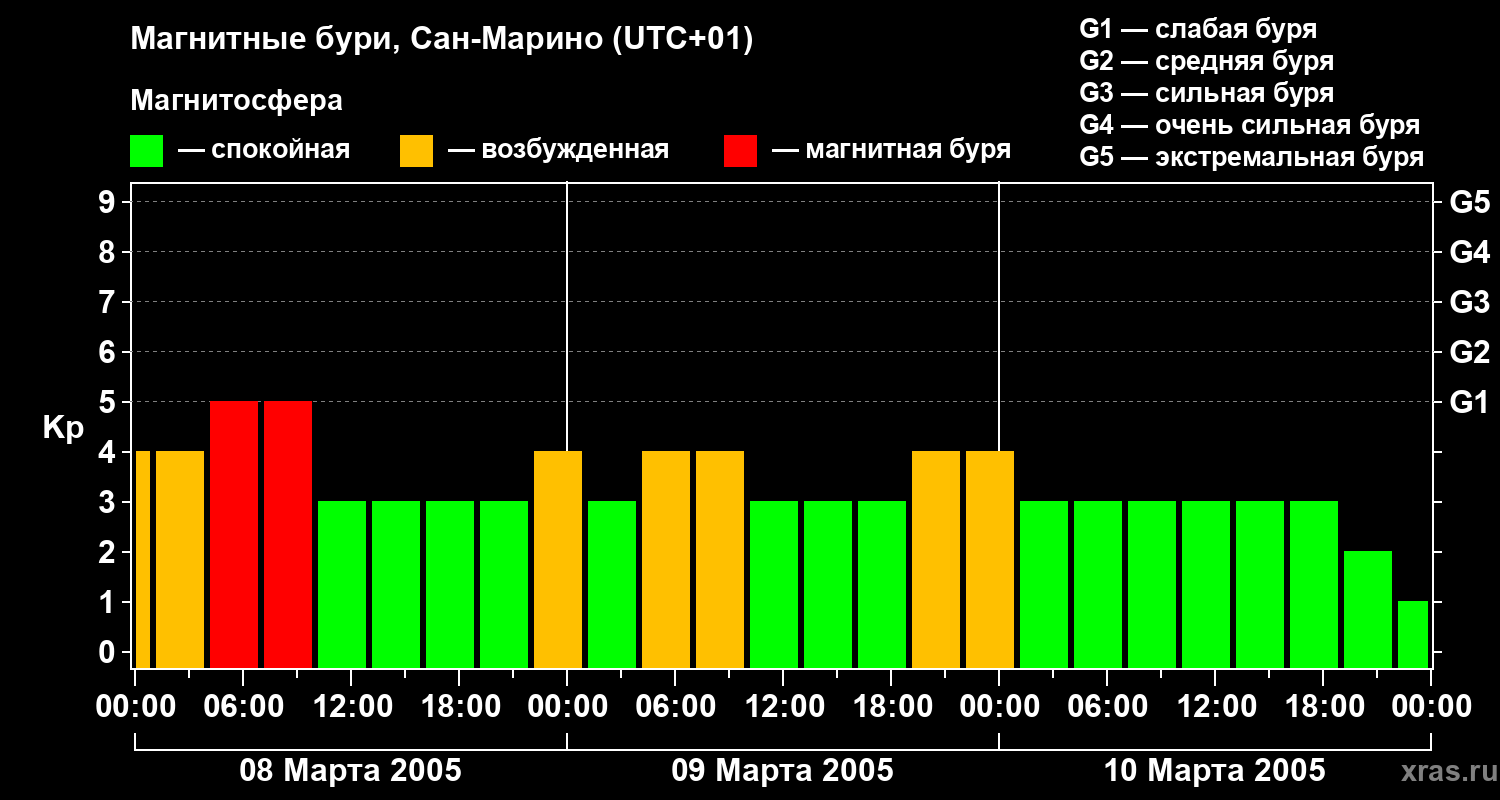Screen dimensions: 1500x800
Task: Click the standalone 'G1' right-axis label
Action: tap(1470, 402)
